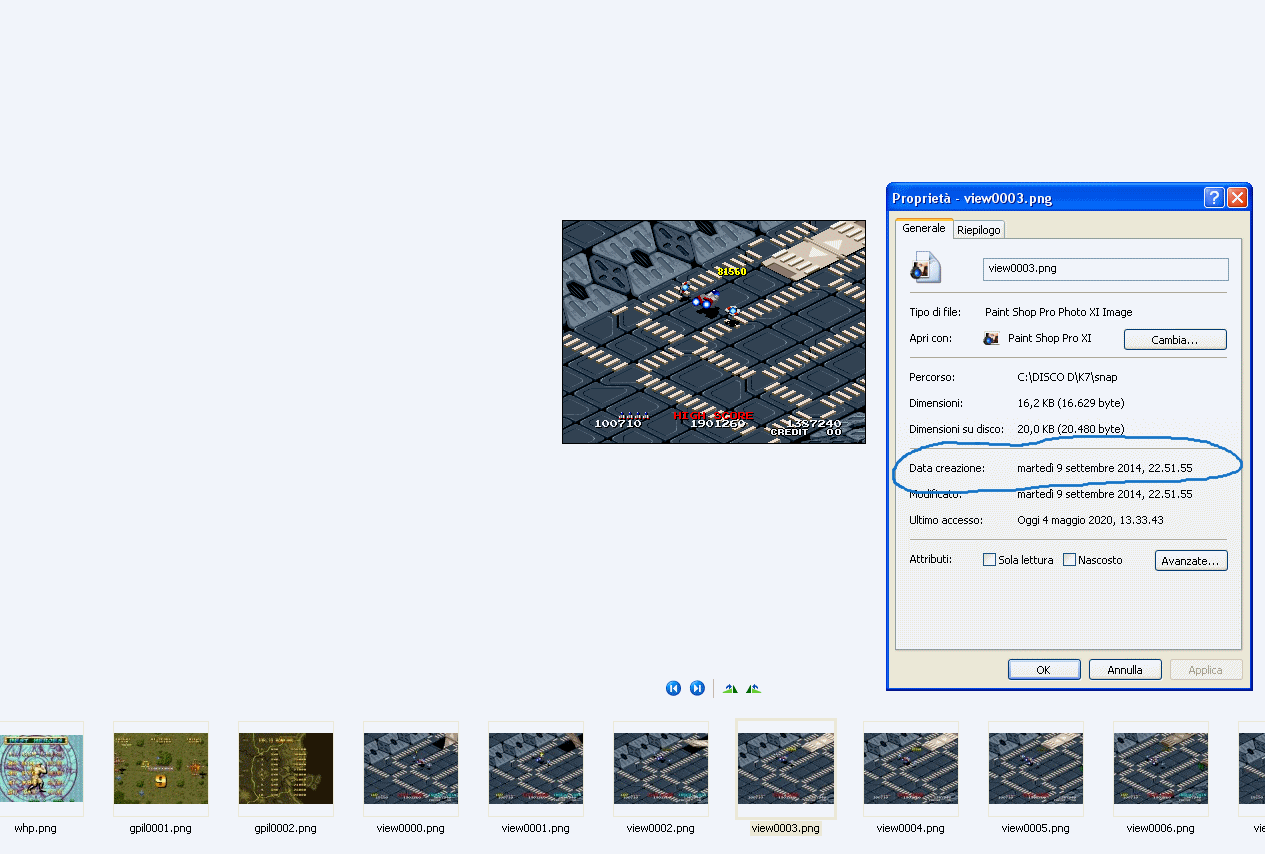Select the gpil0002.png thumbnail

[286, 769]
